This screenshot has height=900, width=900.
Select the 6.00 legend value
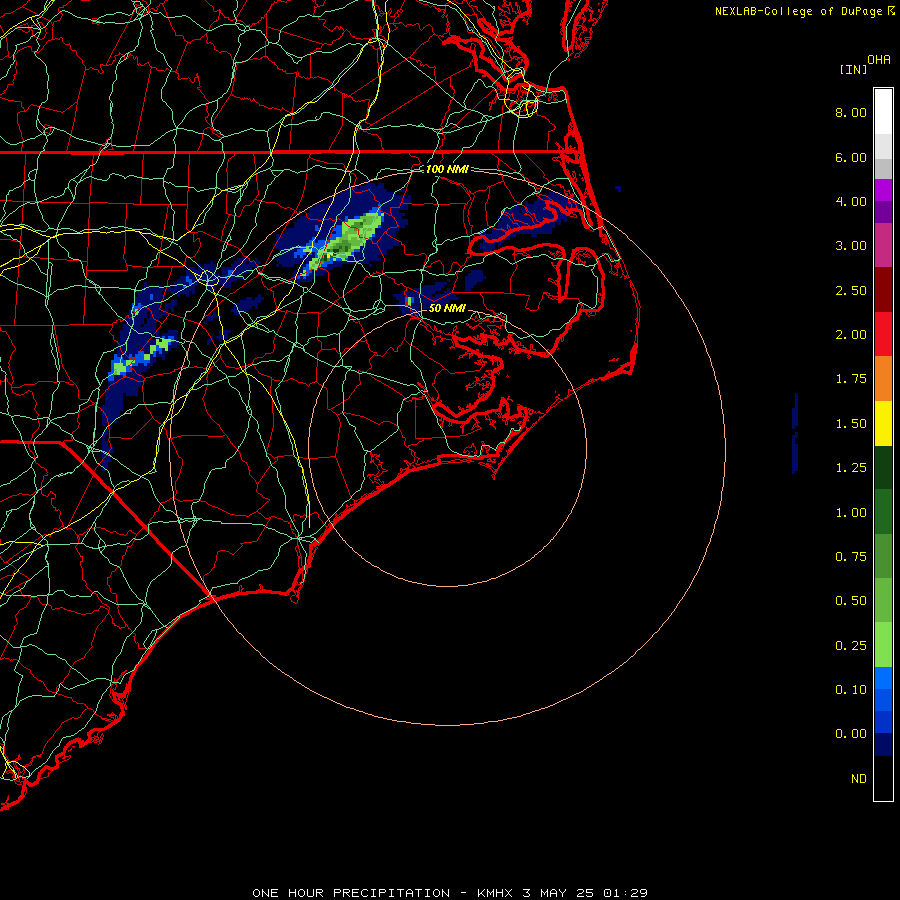click(851, 157)
